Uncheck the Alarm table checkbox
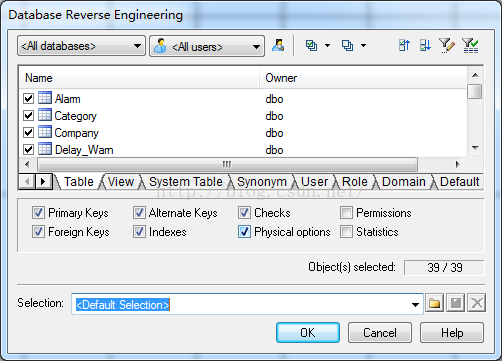The width and height of the screenshot is (502, 361). click(29, 99)
